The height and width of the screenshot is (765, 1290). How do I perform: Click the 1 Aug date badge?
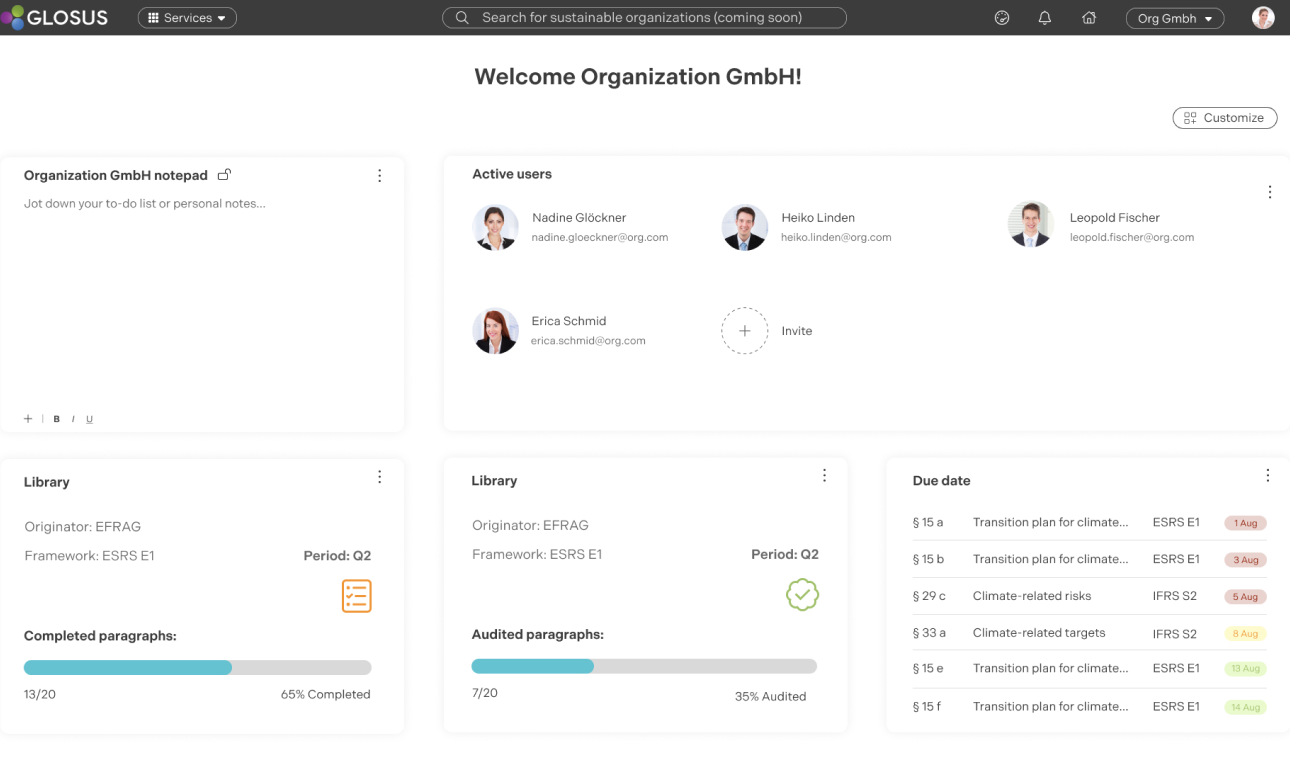[1246, 523]
